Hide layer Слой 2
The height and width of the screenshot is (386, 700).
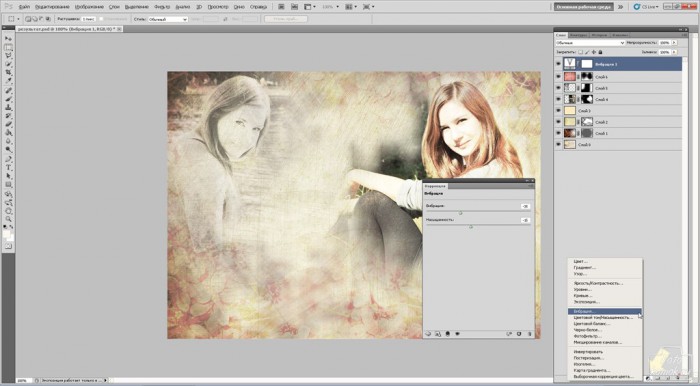[x=558, y=122]
